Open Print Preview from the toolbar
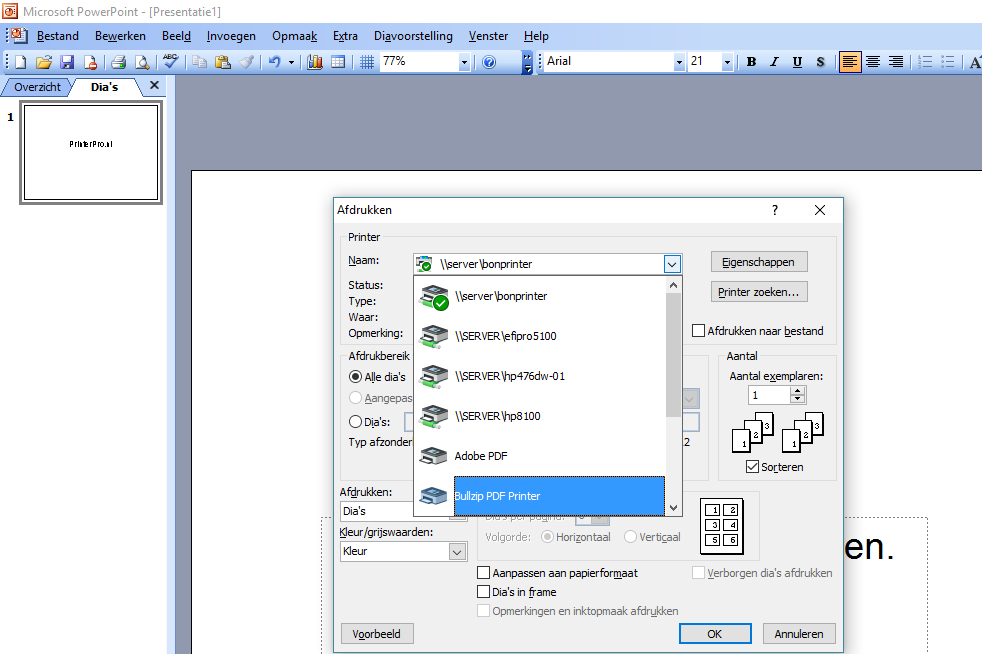The height and width of the screenshot is (654, 982). pyautogui.click(x=142, y=61)
